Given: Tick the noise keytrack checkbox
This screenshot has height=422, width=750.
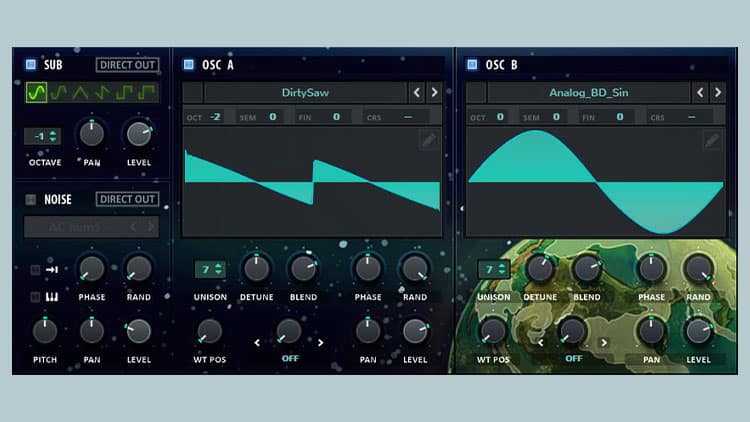Looking at the screenshot, I should point(35,297).
